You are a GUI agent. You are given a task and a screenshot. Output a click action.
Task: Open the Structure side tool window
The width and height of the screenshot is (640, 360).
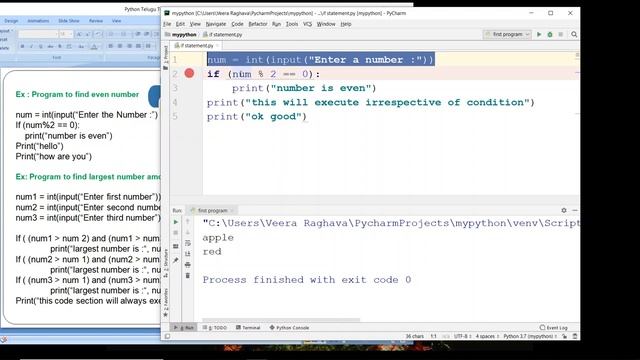pos(166,263)
